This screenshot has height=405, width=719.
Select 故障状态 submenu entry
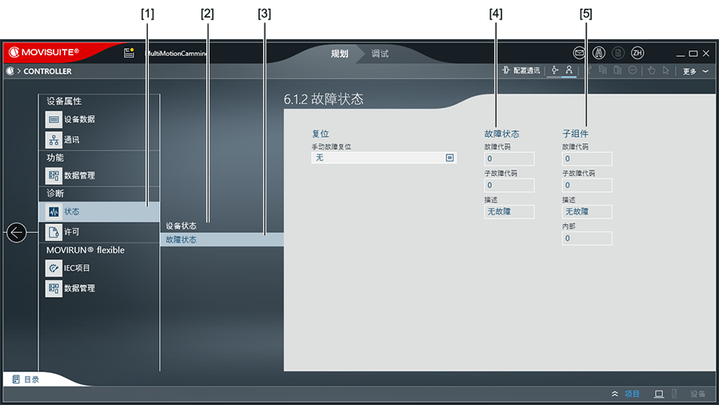(x=181, y=240)
